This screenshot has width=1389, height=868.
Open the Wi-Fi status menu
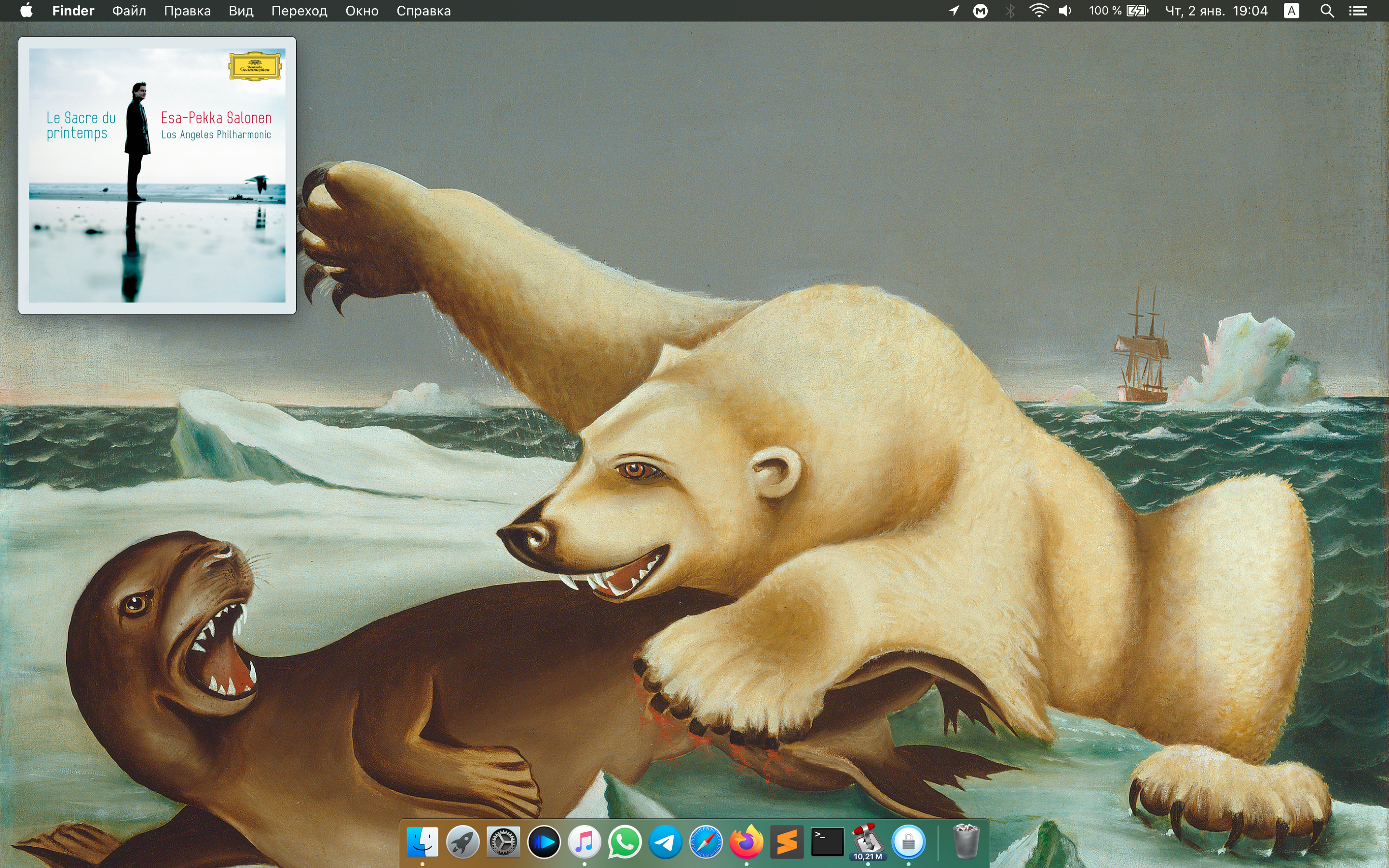click(x=1039, y=10)
